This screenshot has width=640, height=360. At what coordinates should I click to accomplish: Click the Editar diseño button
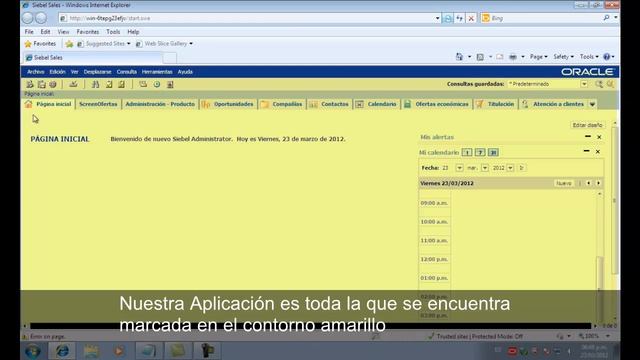[x=587, y=125]
